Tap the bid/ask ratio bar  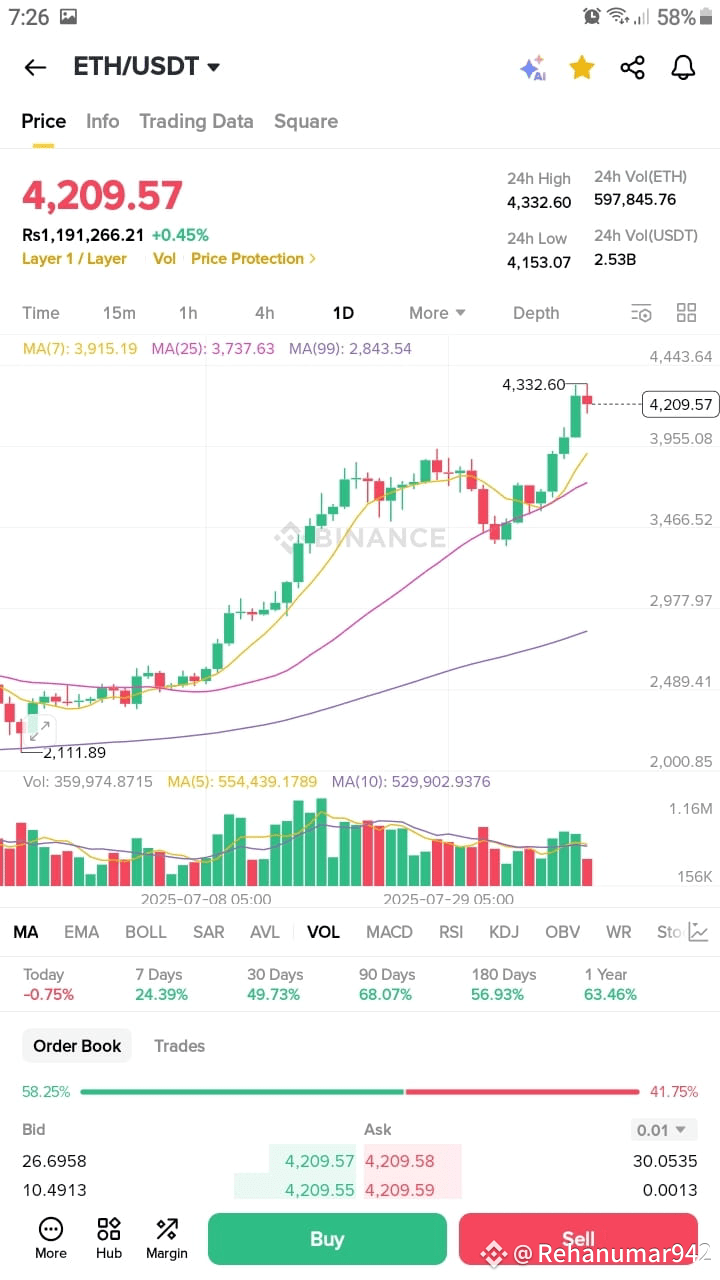(360, 1092)
